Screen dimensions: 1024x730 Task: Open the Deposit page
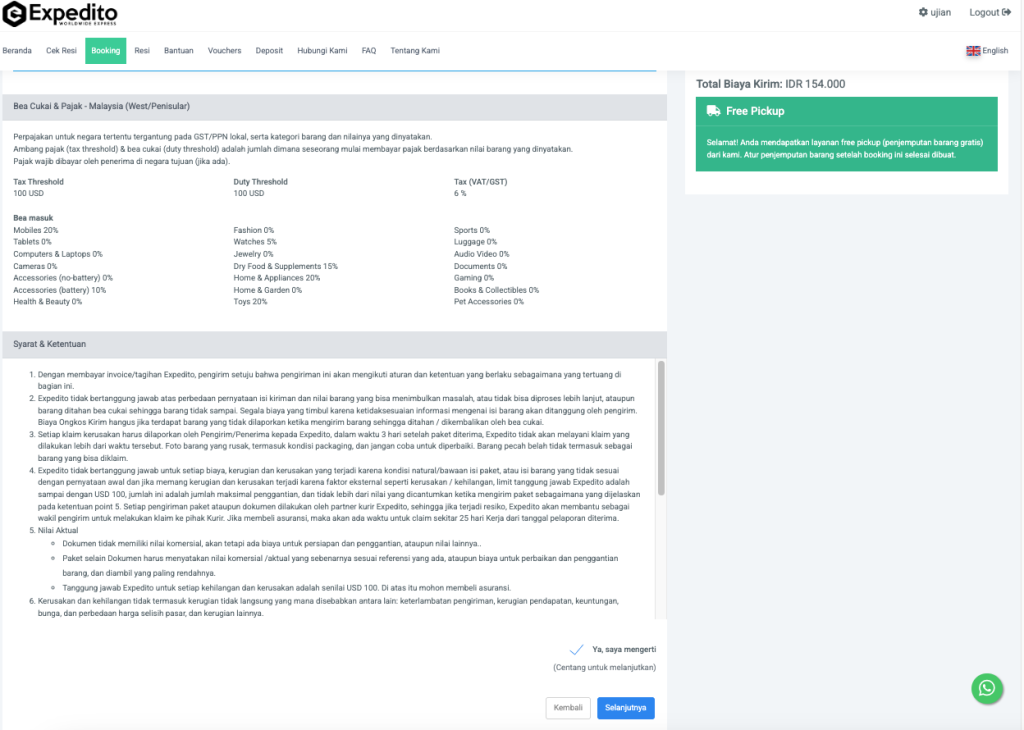click(x=269, y=50)
